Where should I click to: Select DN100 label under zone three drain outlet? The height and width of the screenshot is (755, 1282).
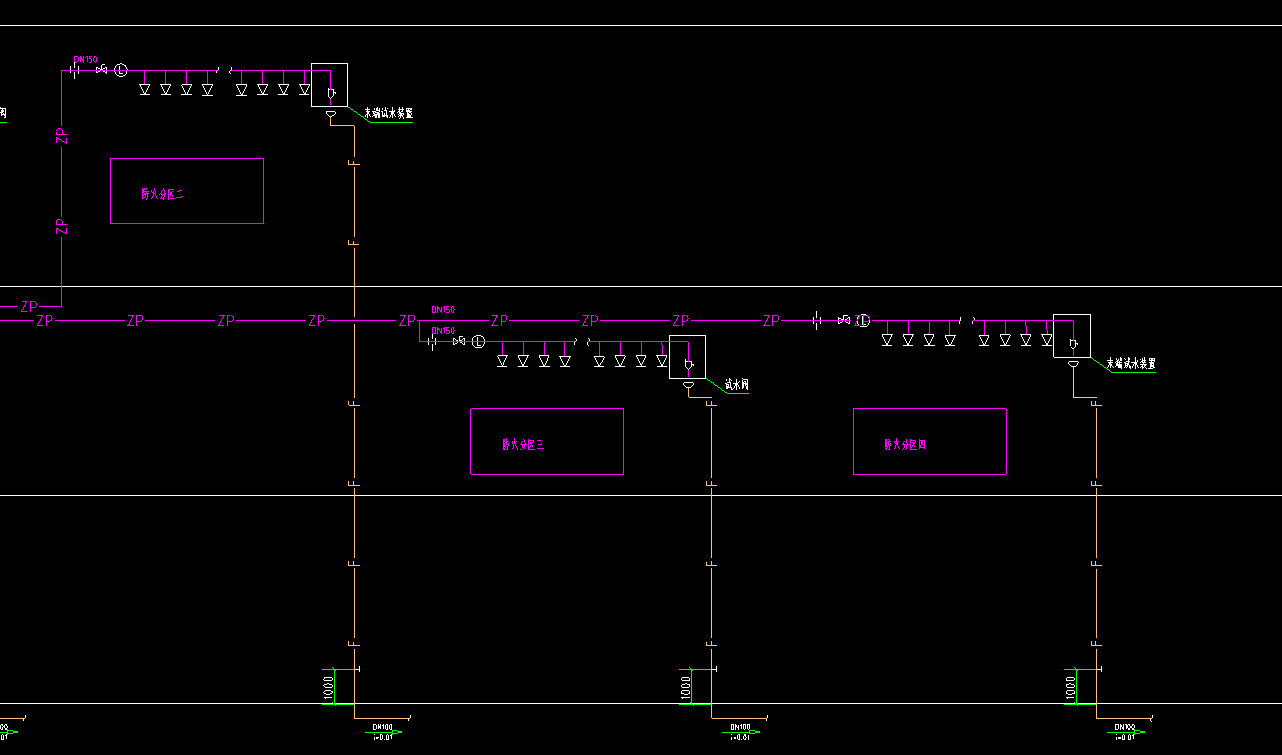[740, 727]
